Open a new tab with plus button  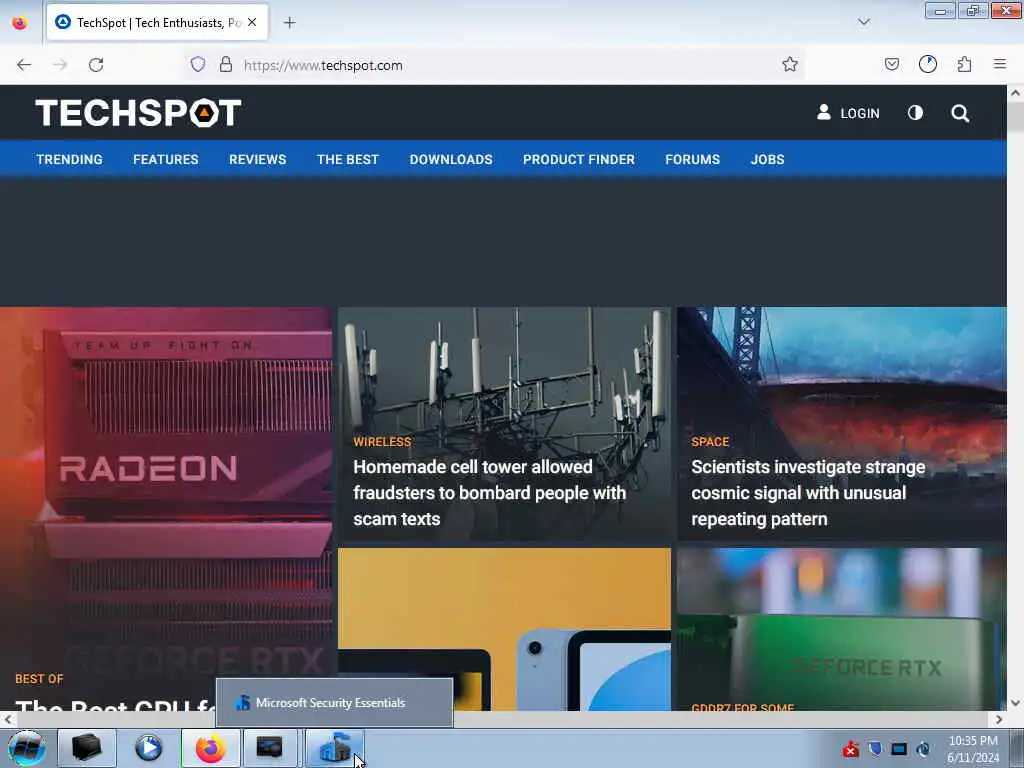pyautogui.click(x=289, y=23)
